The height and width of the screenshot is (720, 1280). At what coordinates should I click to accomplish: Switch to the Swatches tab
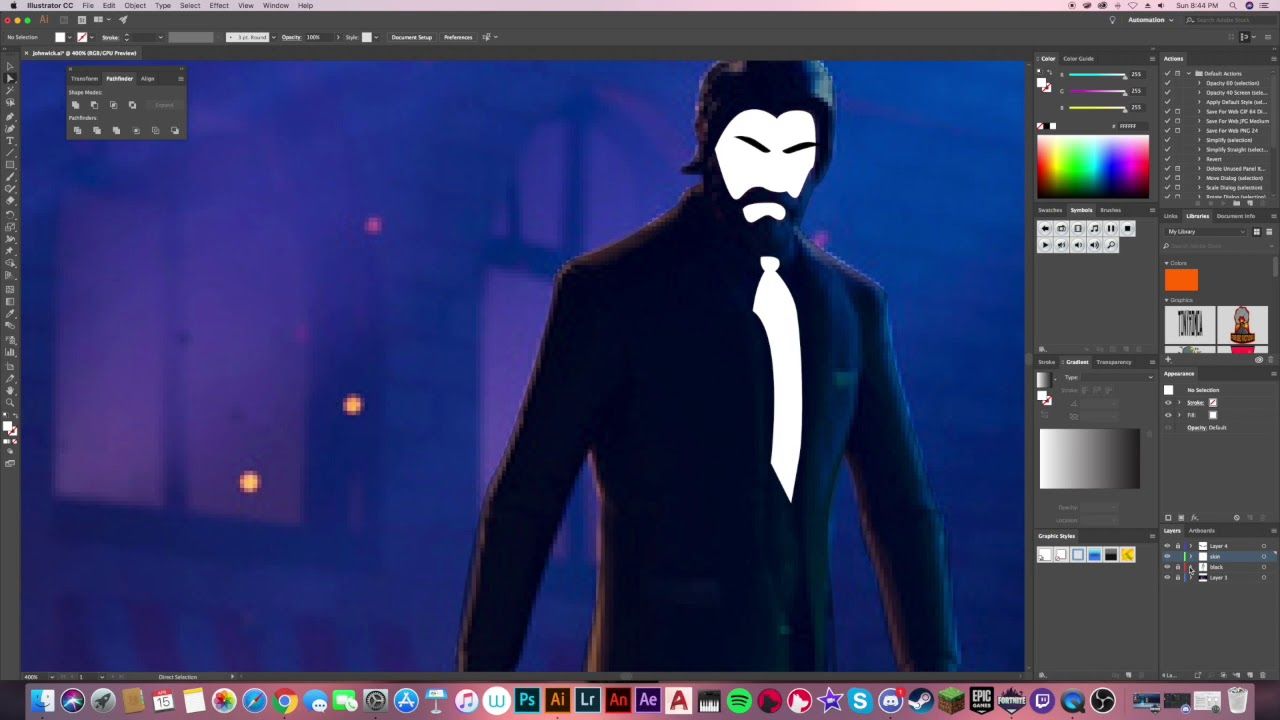[1050, 210]
